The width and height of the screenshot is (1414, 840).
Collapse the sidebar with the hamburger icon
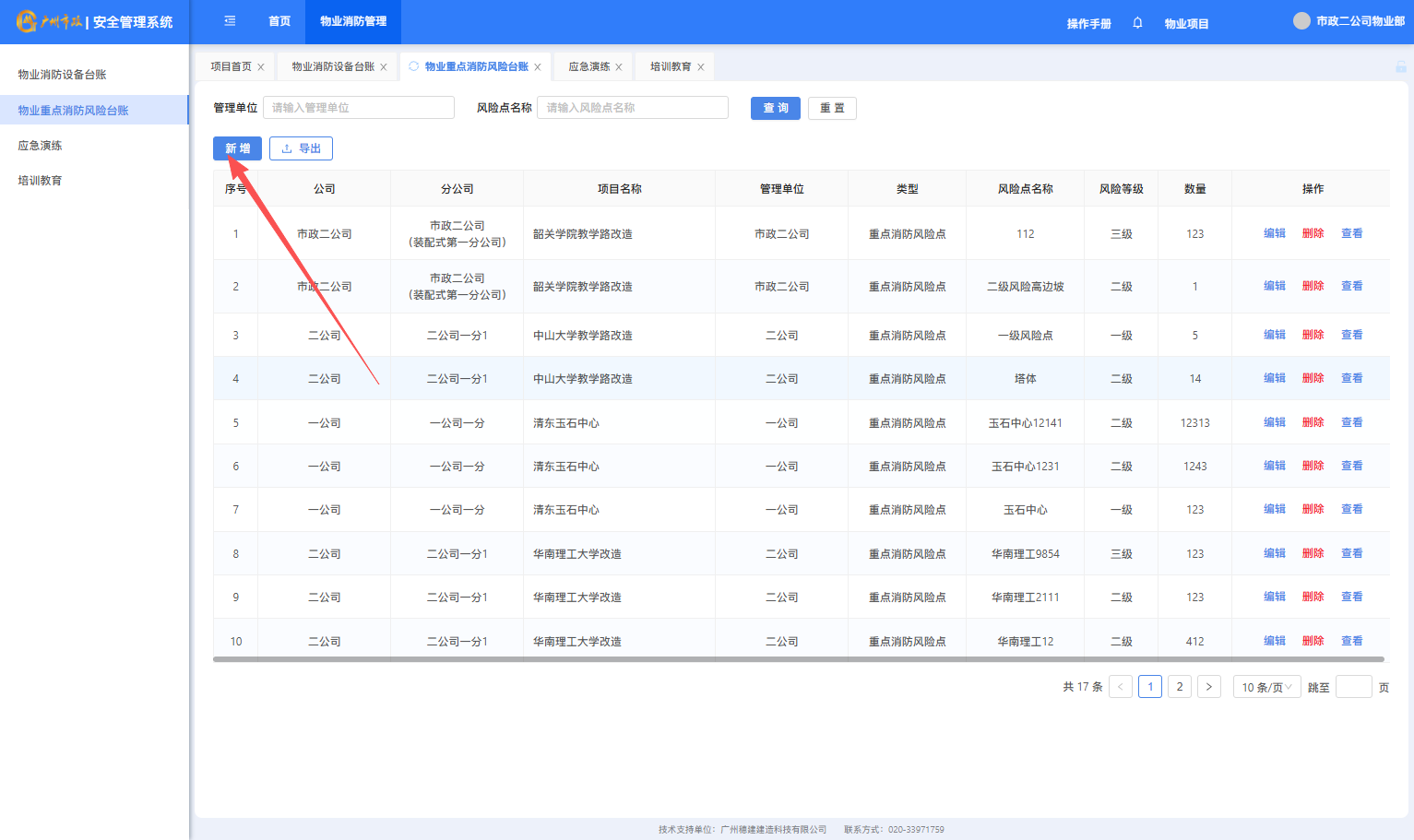pos(230,21)
